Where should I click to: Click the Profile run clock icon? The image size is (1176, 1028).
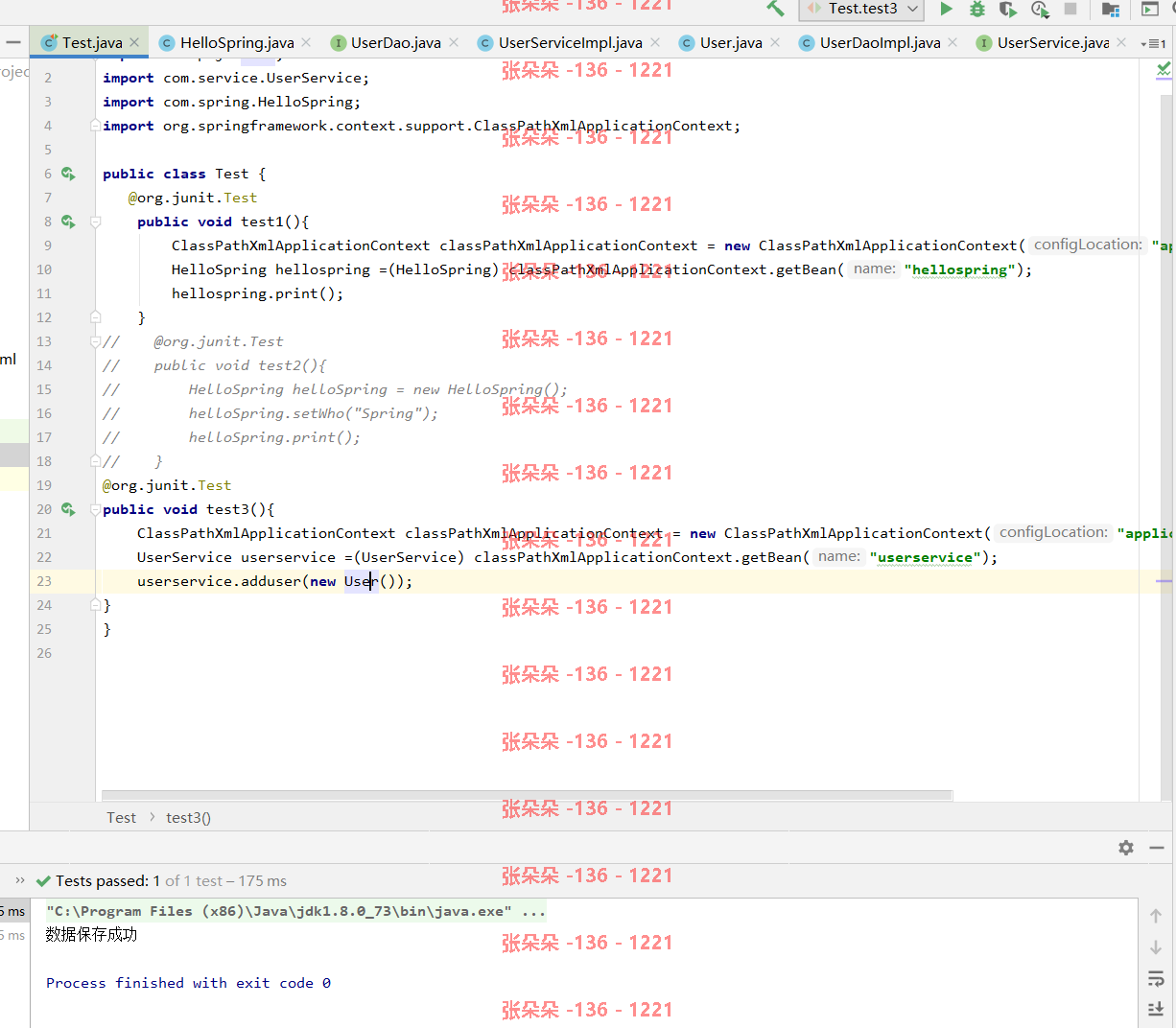[1040, 9]
